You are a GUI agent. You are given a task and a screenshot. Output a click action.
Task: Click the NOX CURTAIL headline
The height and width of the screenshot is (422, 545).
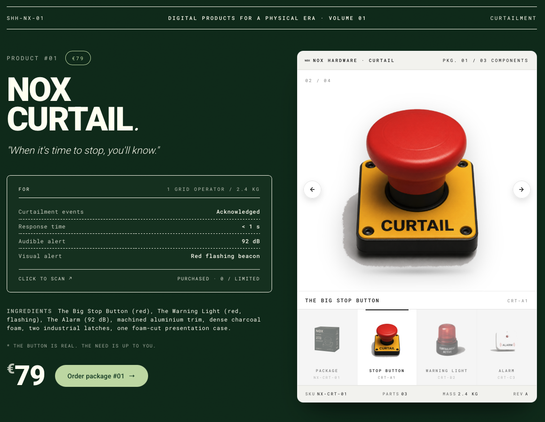click(73, 104)
